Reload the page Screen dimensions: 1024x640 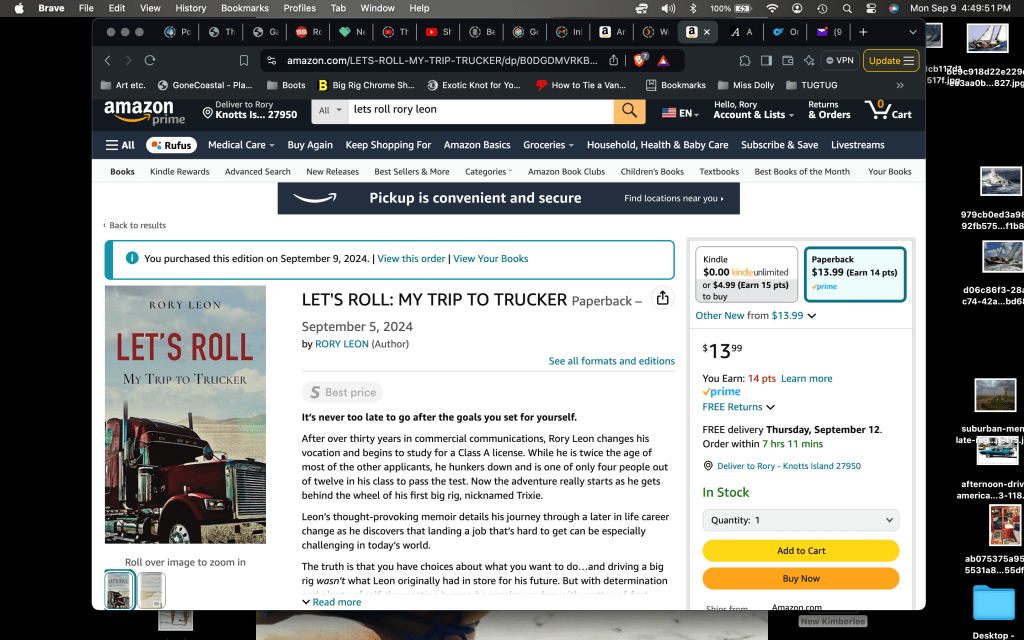[x=150, y=60]
